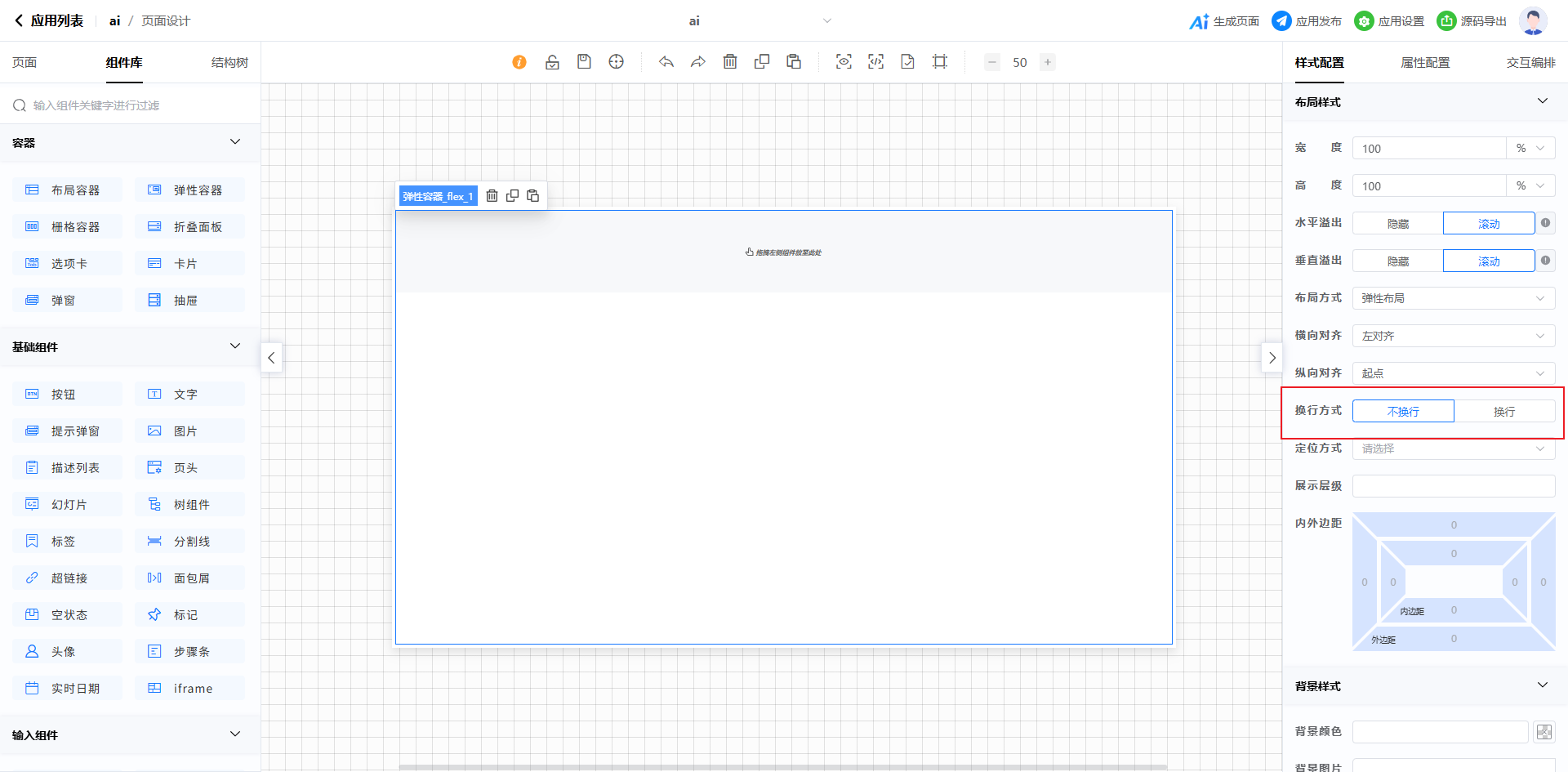Select 换行 wrap option
Image resolution: width=1568 pixels, height=772 pixels.
(x=1503, y=411)
